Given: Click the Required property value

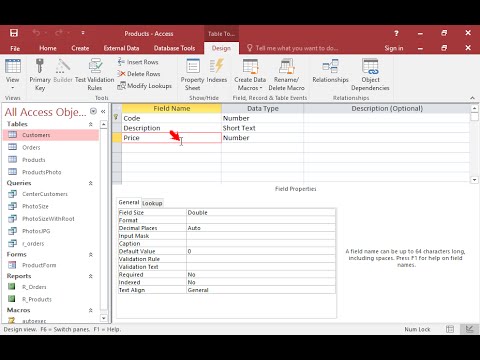Looking at the screenshot, I should [x=261, y=275].
